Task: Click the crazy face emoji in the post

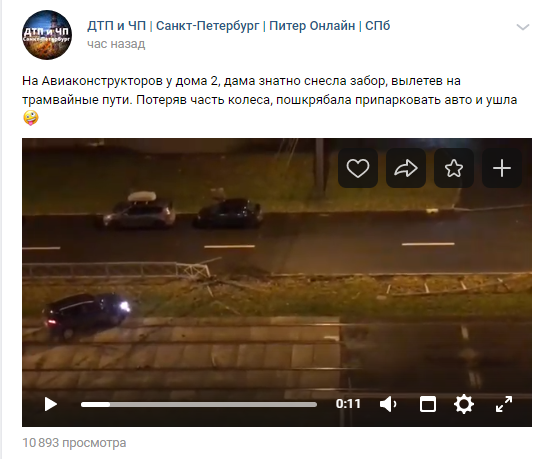Action: (31, 118)
